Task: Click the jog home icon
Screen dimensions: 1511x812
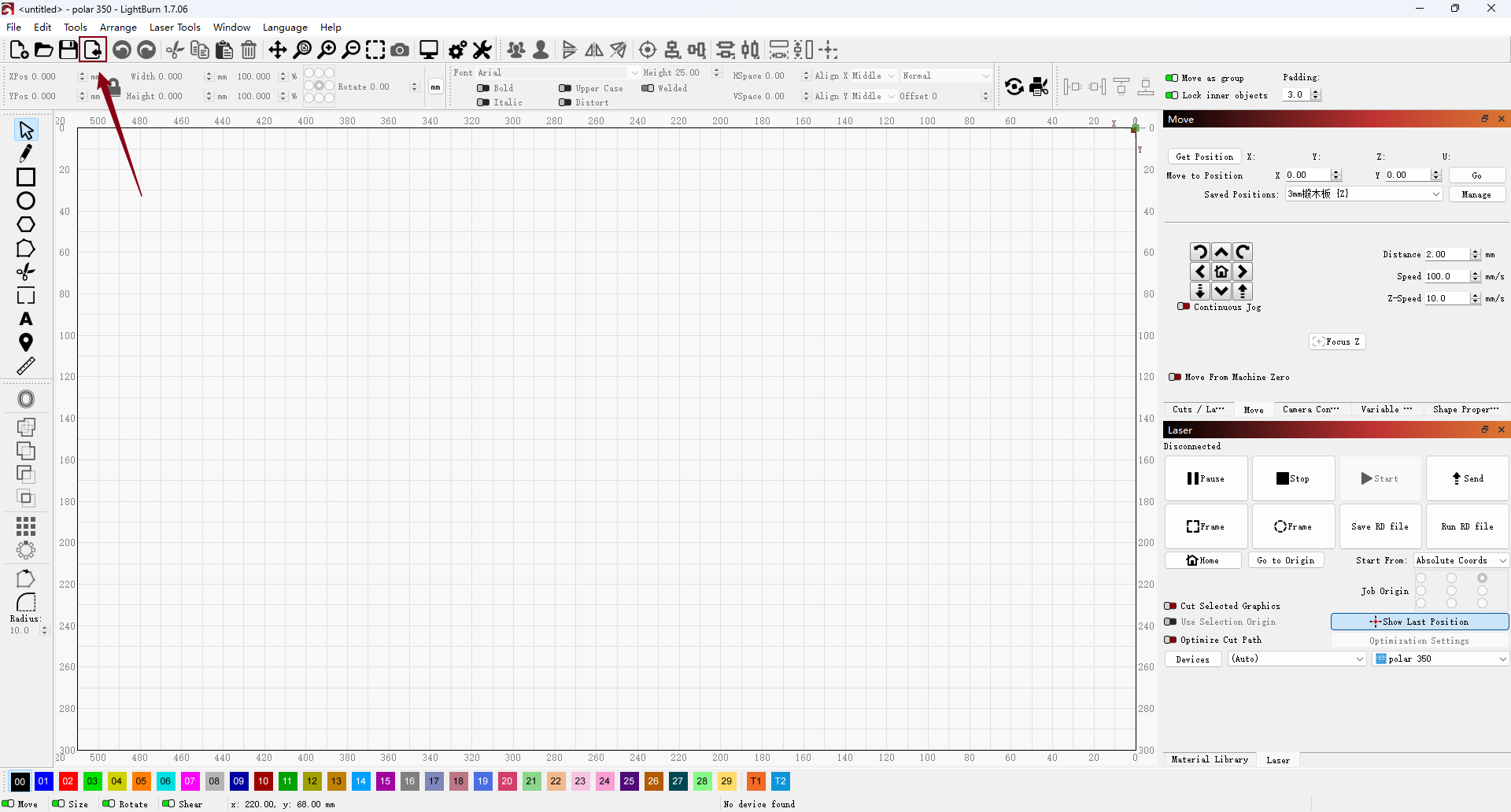Action: tap(1221, 271)
